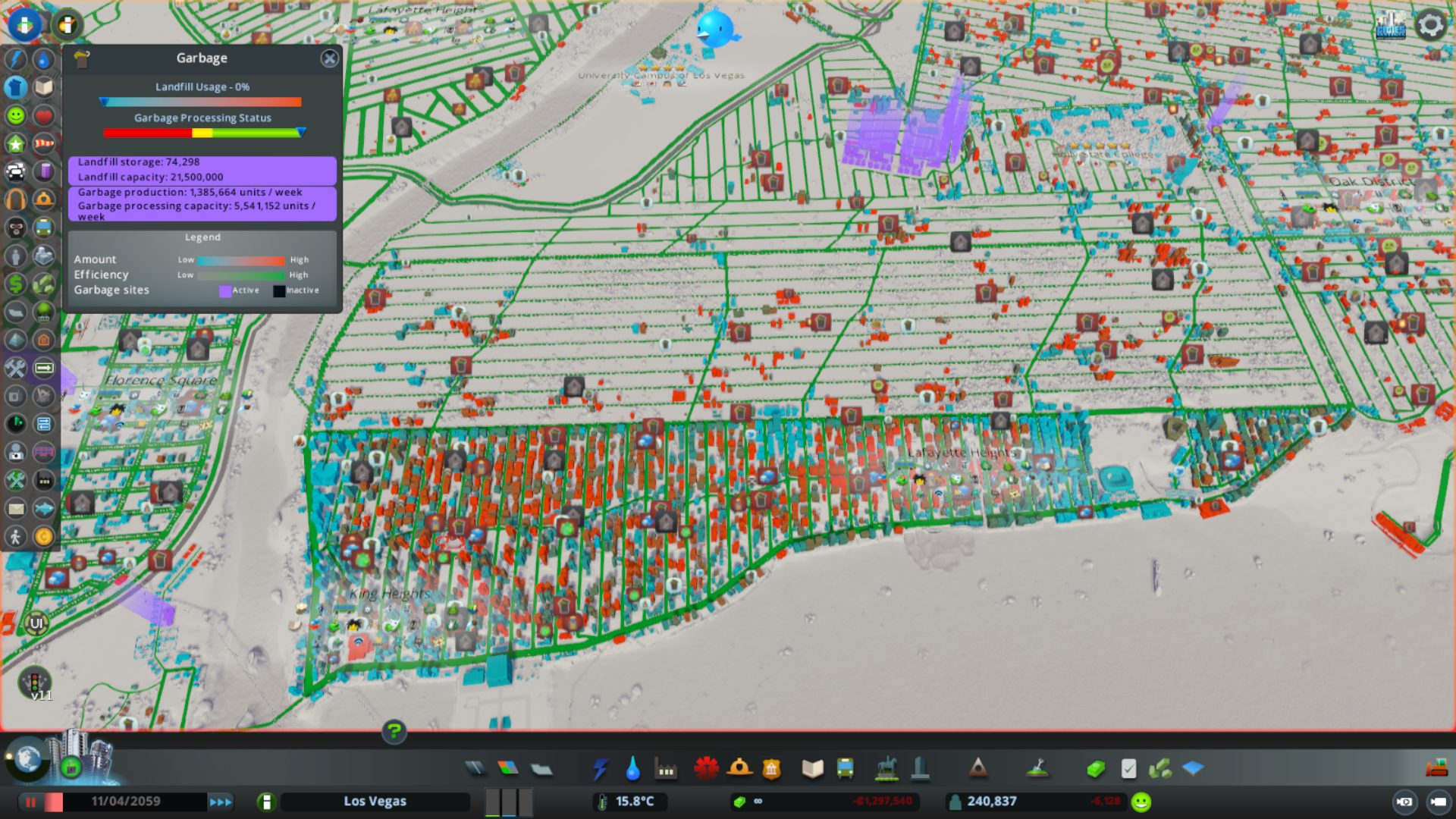The width and height of the screenshot is (1456, 819).
Task: Toggle the green unlock milestones button
Action: click(x=71, y=767)
